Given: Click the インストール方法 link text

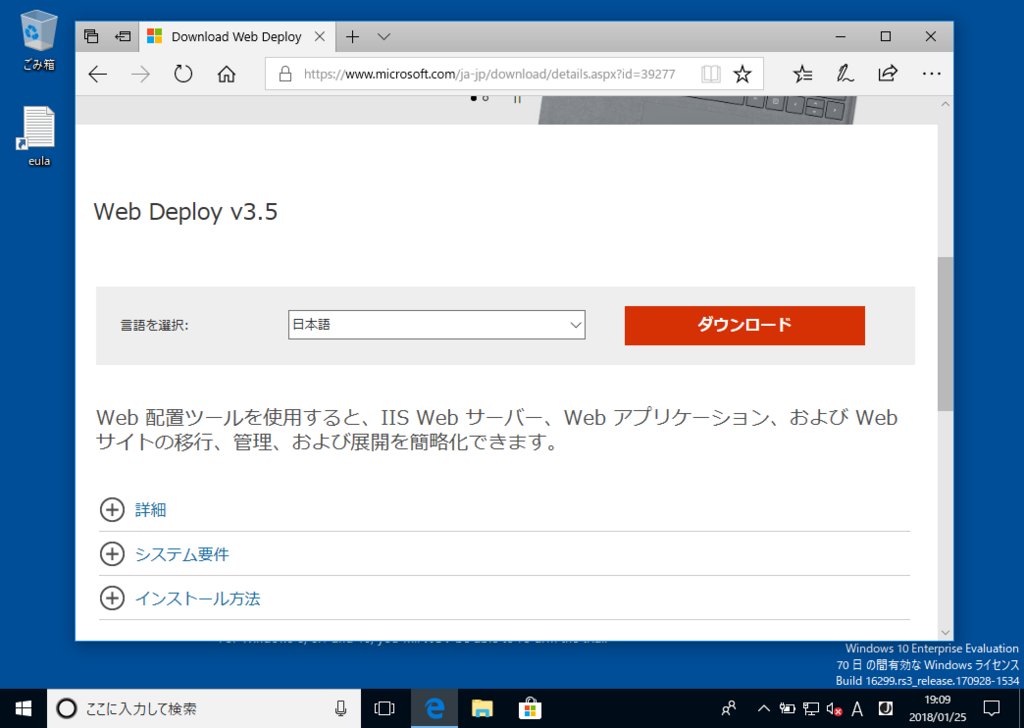Looking at the screenshot, I should pyautogui.click(x=197, y=598).
